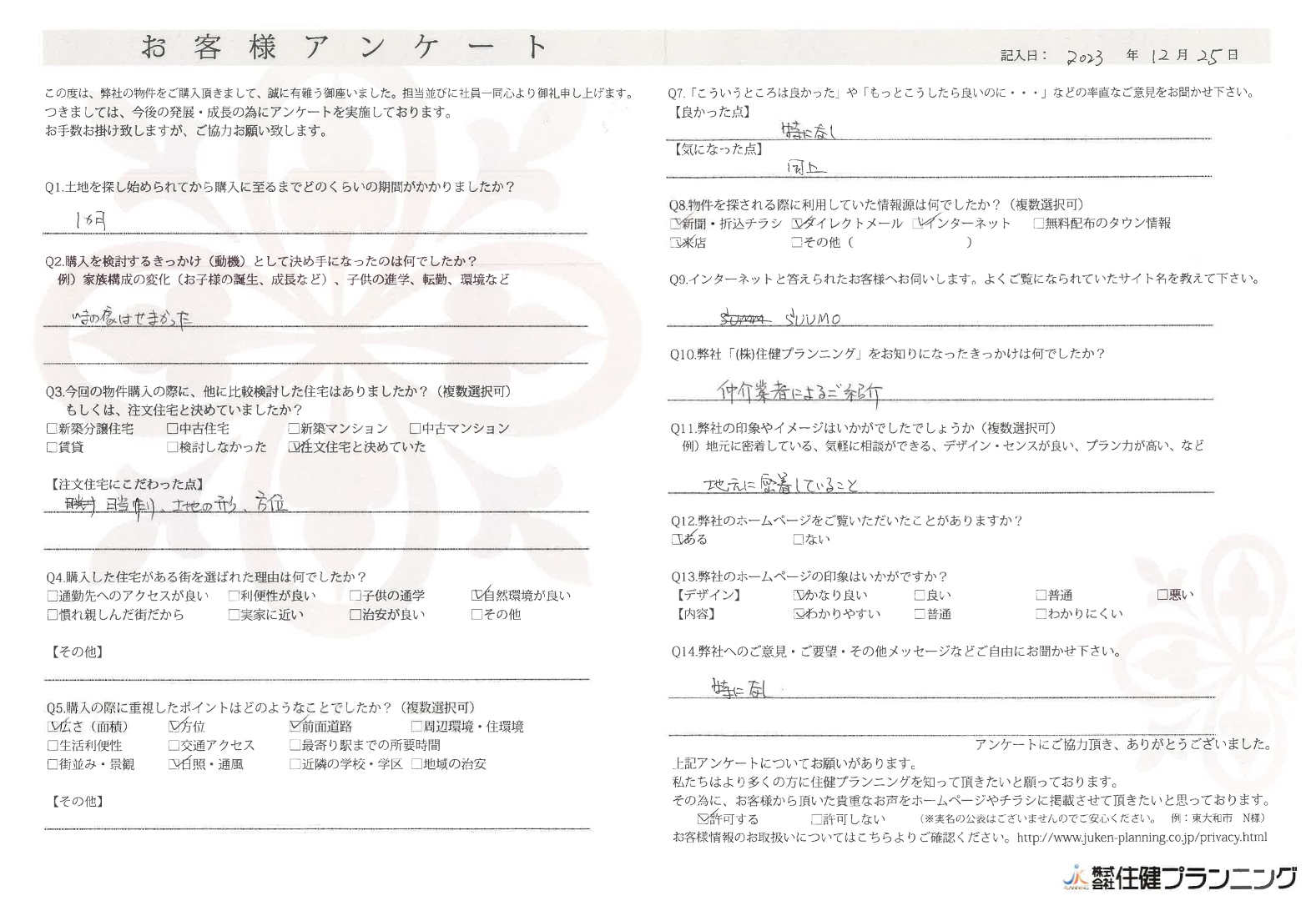The height and width of the screenshot is (921, 1316).
Task: Check the 中古マンション checkbox
Action: [416, 429]
